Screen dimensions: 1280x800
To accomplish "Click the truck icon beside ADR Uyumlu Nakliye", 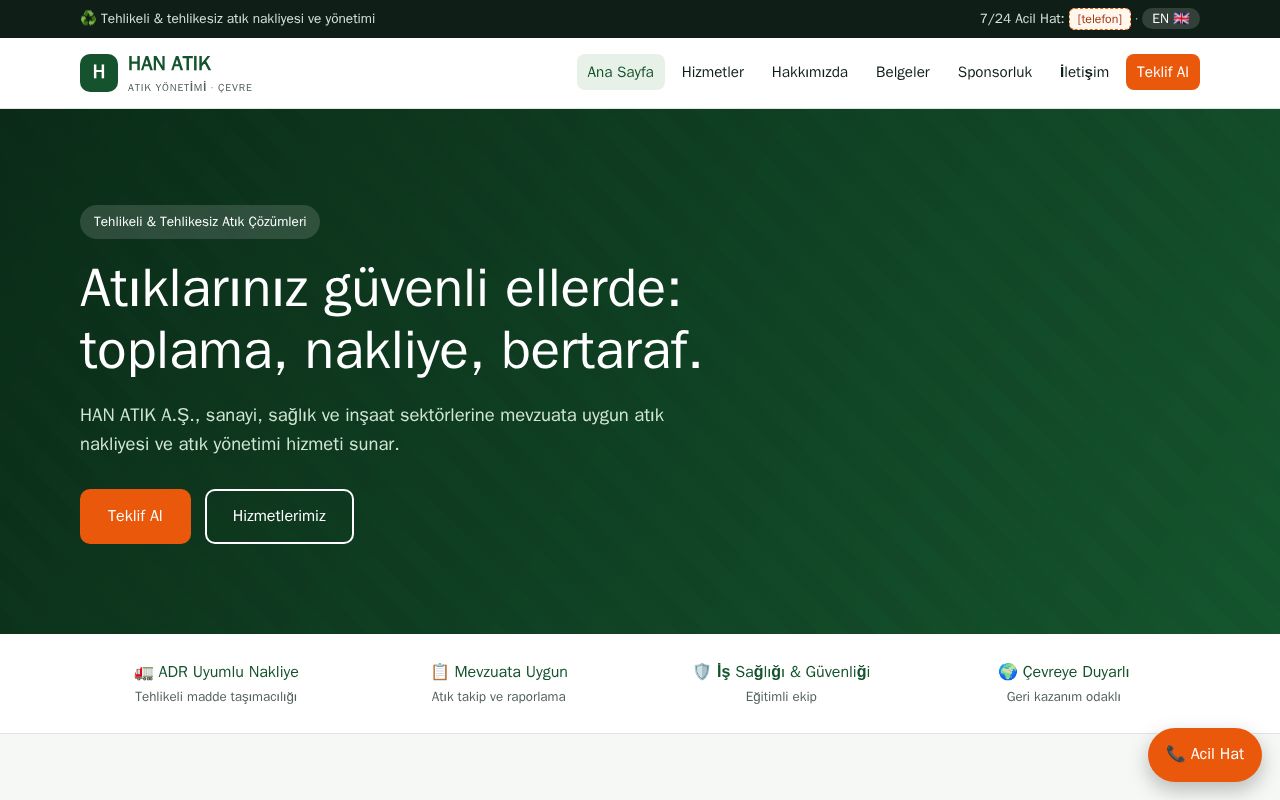I will point(144,672).
